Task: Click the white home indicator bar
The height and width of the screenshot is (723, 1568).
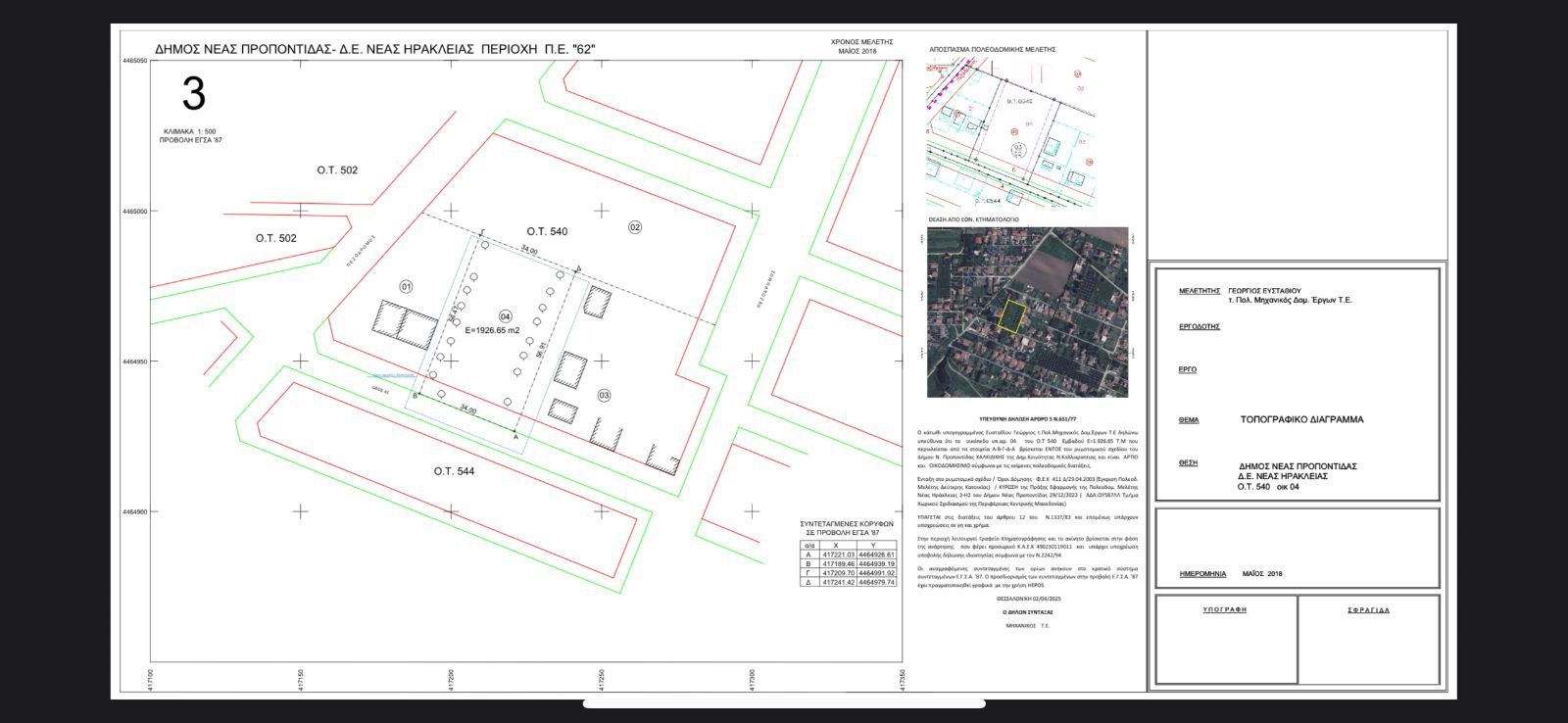Action: click(x=784, y=703)
